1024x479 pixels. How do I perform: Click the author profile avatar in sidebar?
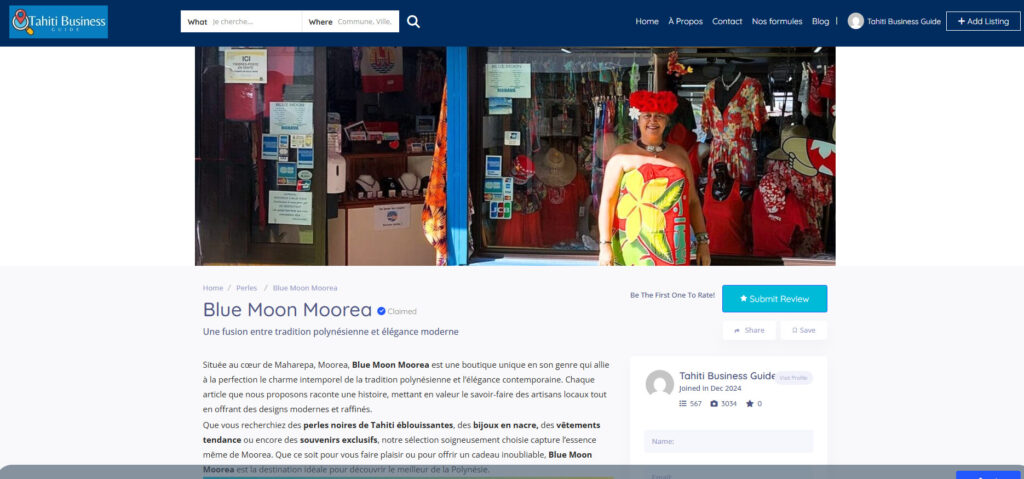[x=659, y=383]
